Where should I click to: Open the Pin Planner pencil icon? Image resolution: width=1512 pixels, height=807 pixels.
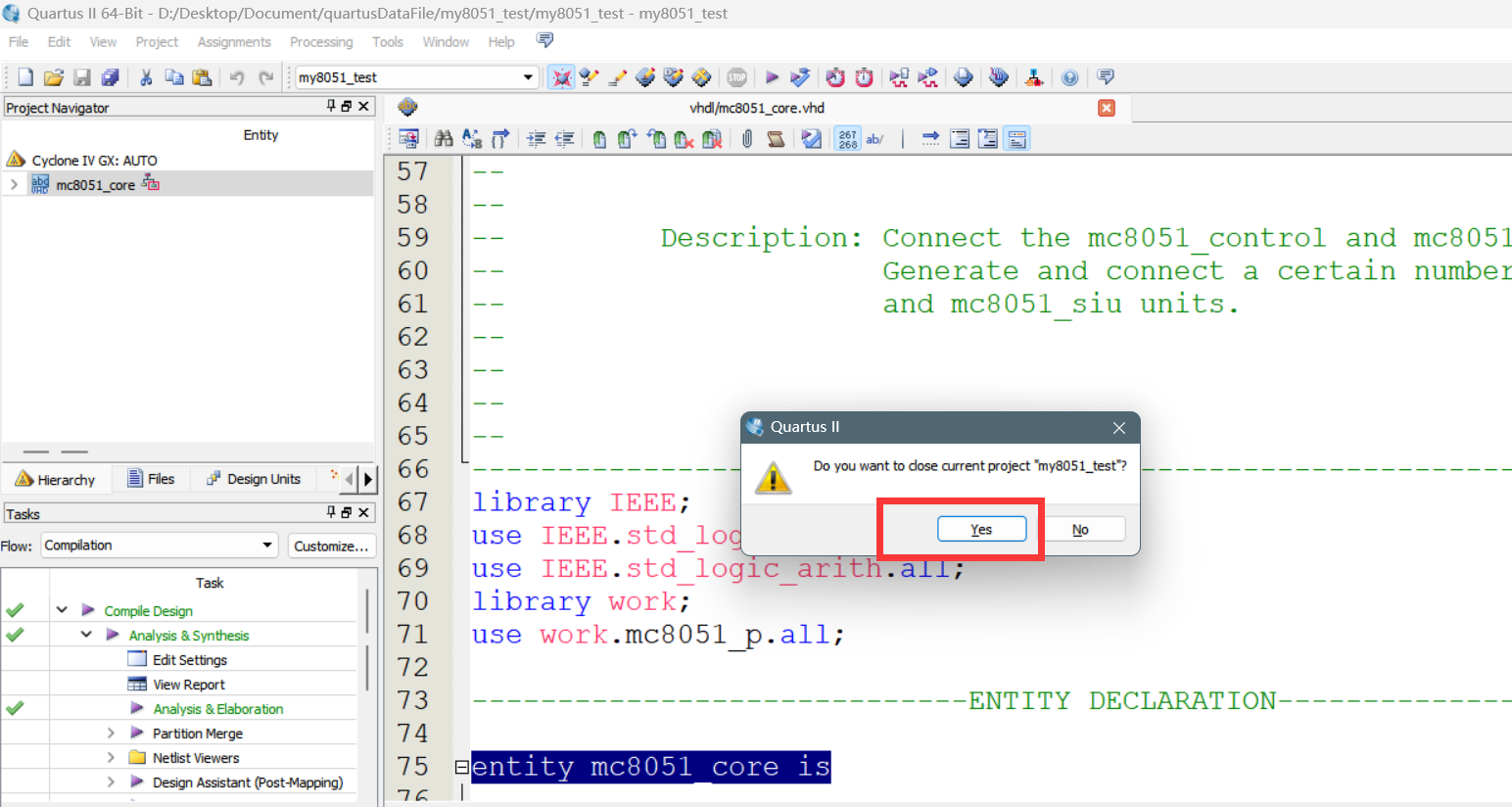click(x=618, y=77)
